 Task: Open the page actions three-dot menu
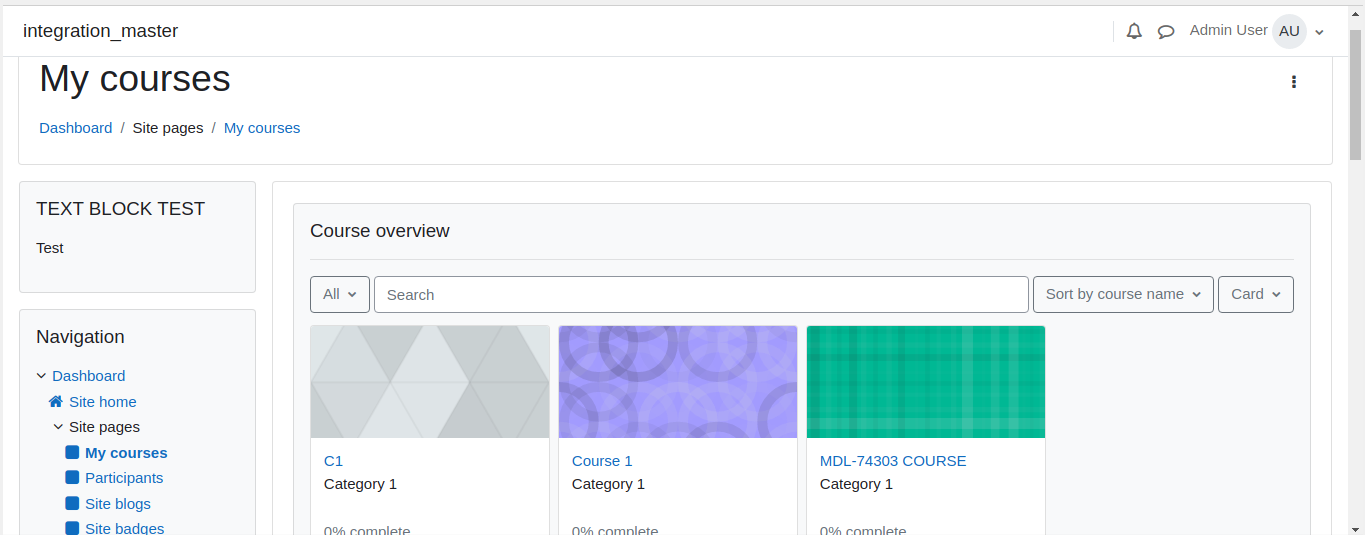(1293, 82)
